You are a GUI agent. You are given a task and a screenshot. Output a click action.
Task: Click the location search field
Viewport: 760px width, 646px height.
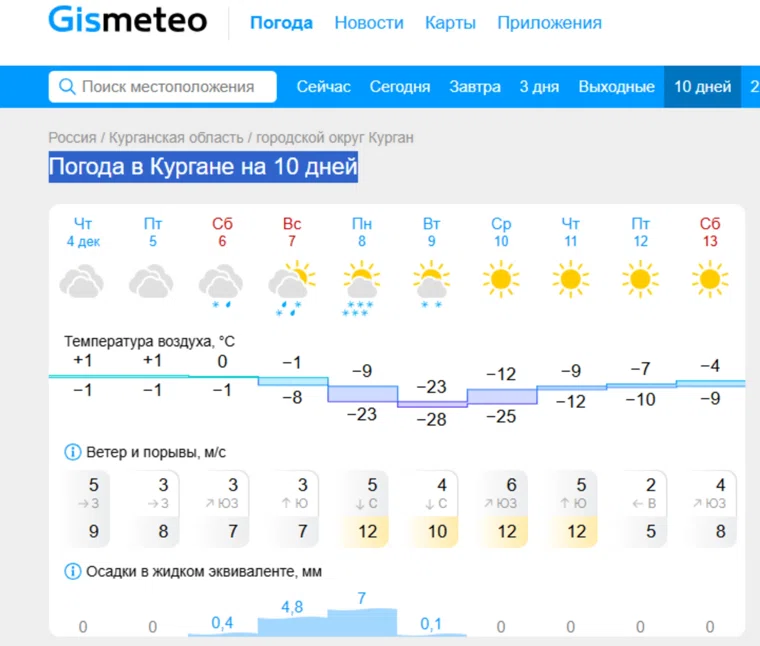pos(167,87)
